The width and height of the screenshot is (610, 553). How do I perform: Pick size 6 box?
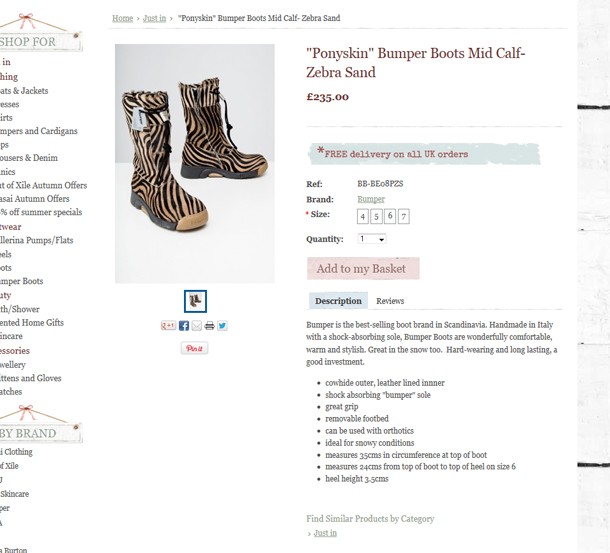click(x=390, y=216)
